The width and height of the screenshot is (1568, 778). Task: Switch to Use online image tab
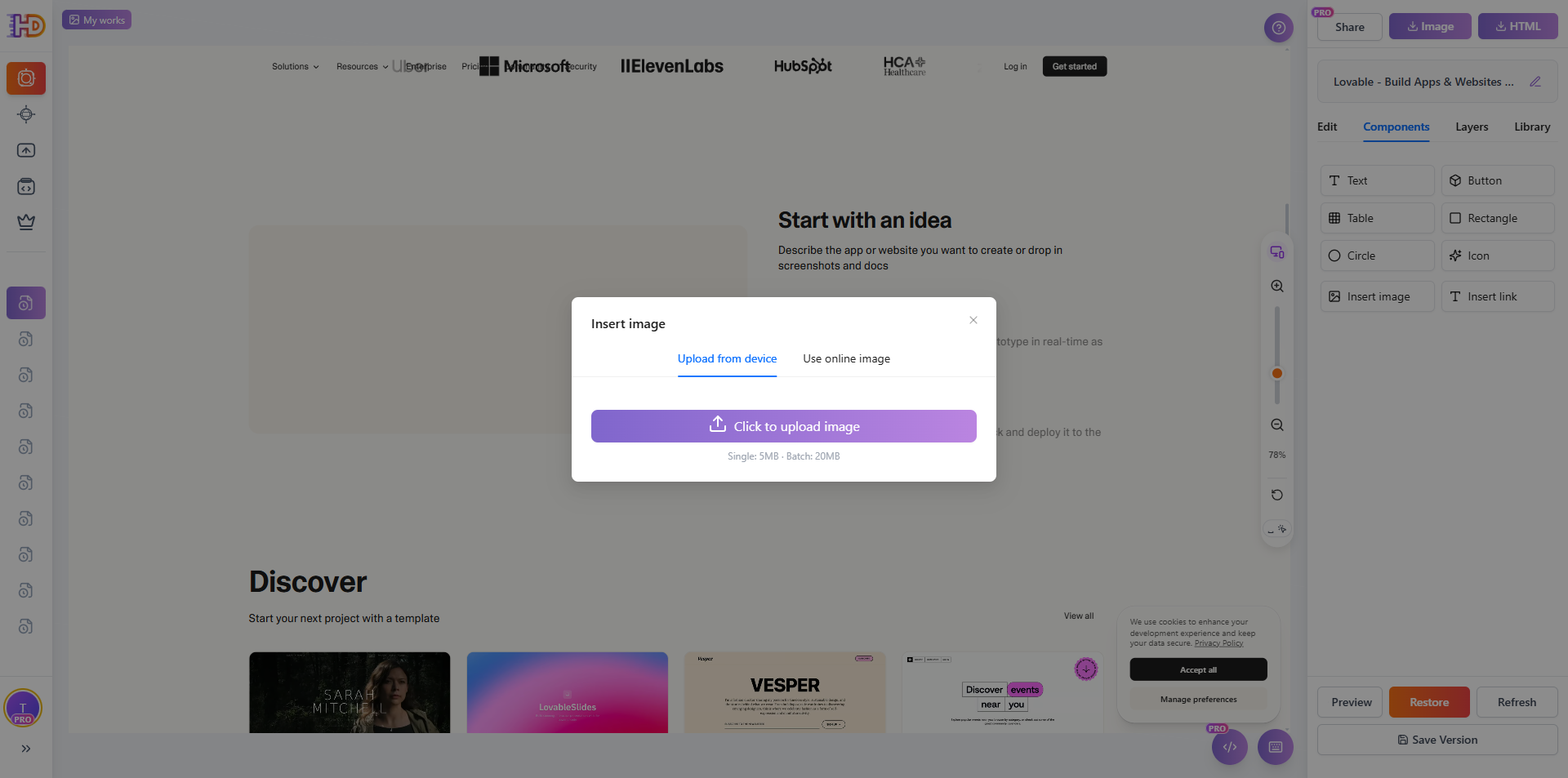click(846, 359)
